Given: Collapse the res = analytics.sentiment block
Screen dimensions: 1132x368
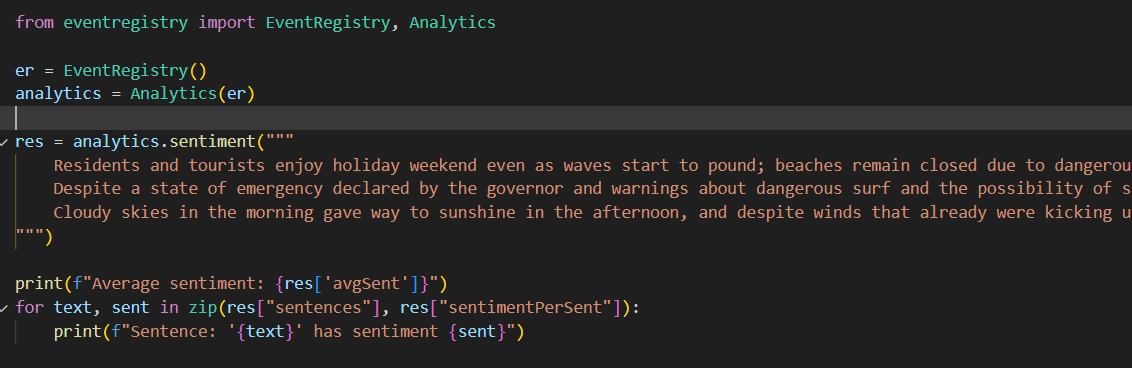Looking at the screenshot, I should 4,141.
